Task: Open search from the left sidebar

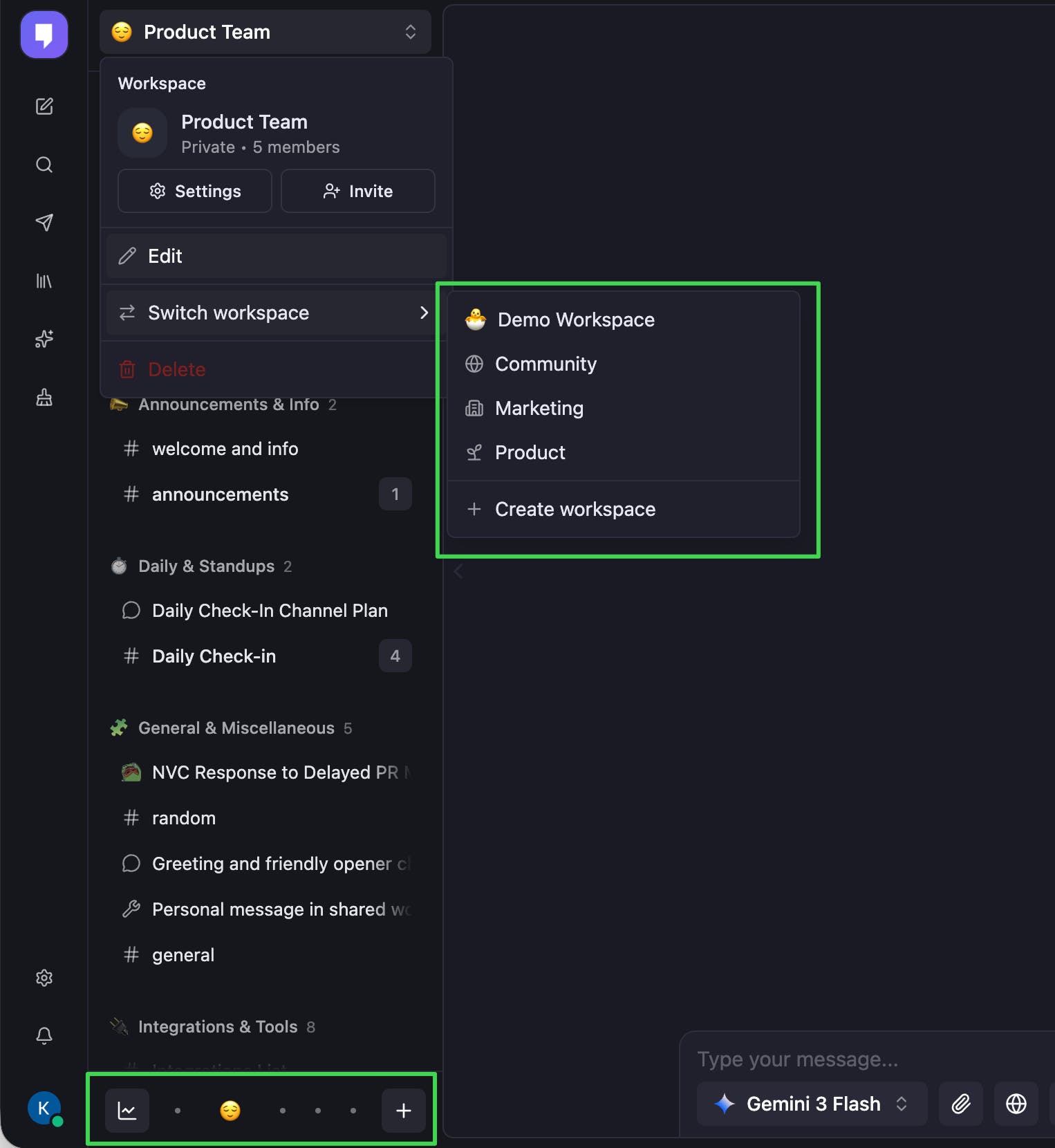Action: click(x=44, y=165)
